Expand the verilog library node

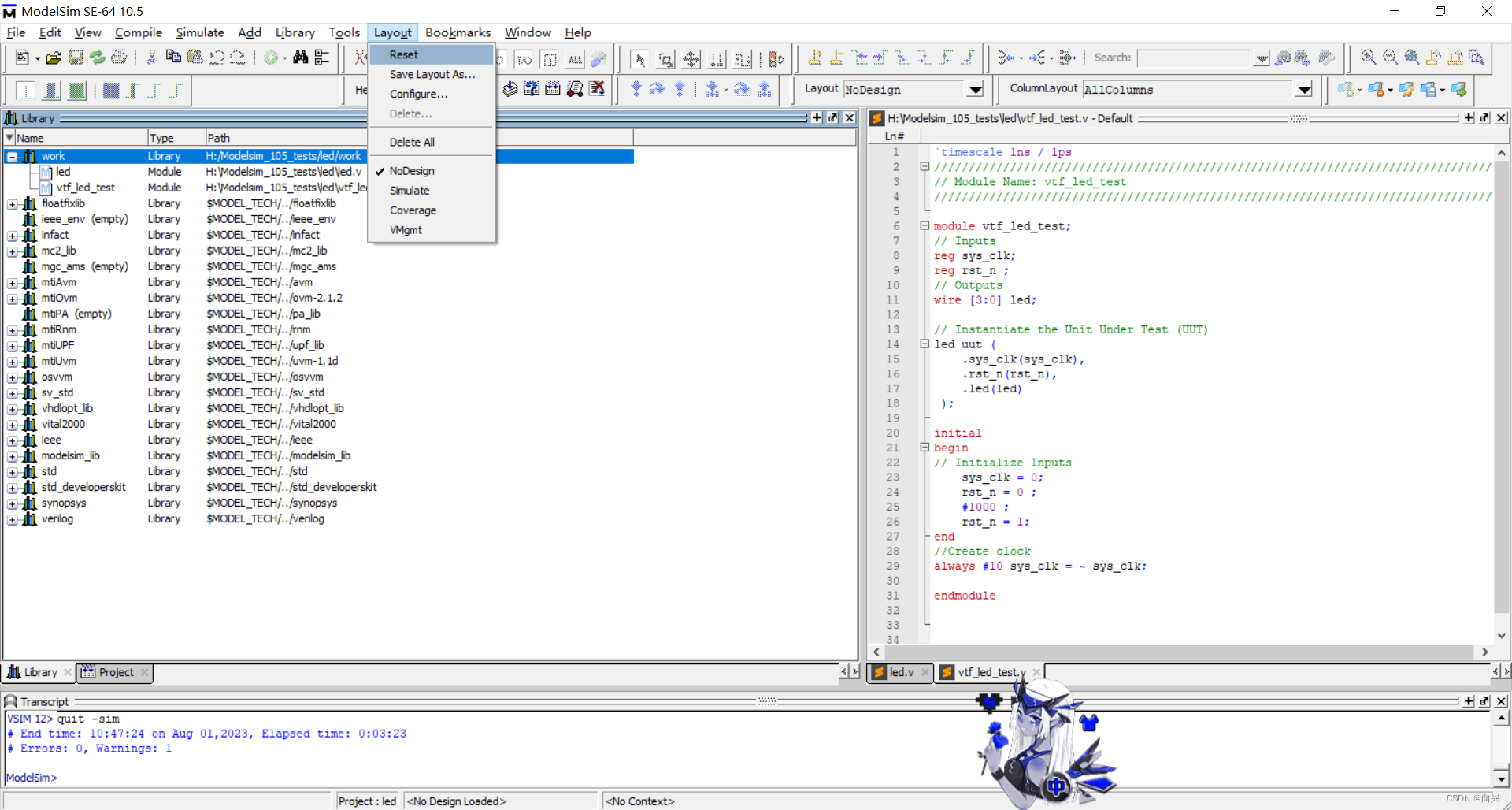coord(13,519)
